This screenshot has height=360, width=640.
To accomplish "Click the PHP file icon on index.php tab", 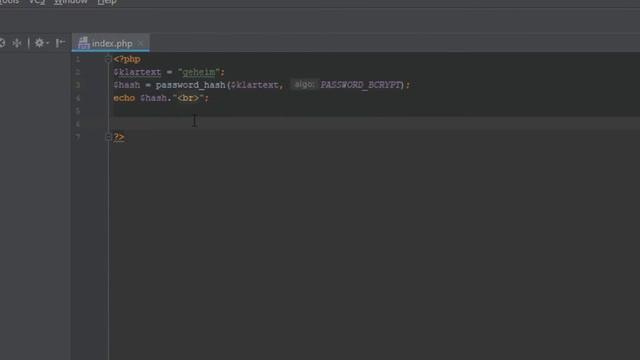I will click(x=84, y=43).
